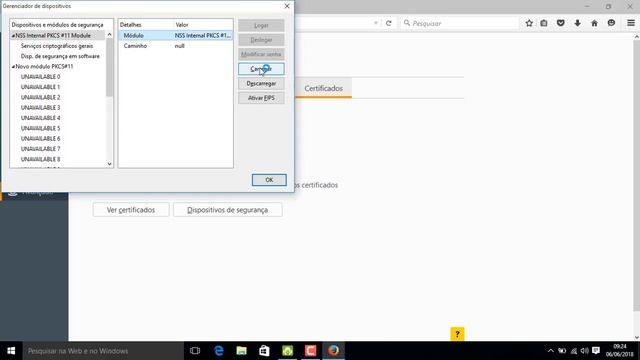Confirm the dialog with OK

(x=269, y=180)
